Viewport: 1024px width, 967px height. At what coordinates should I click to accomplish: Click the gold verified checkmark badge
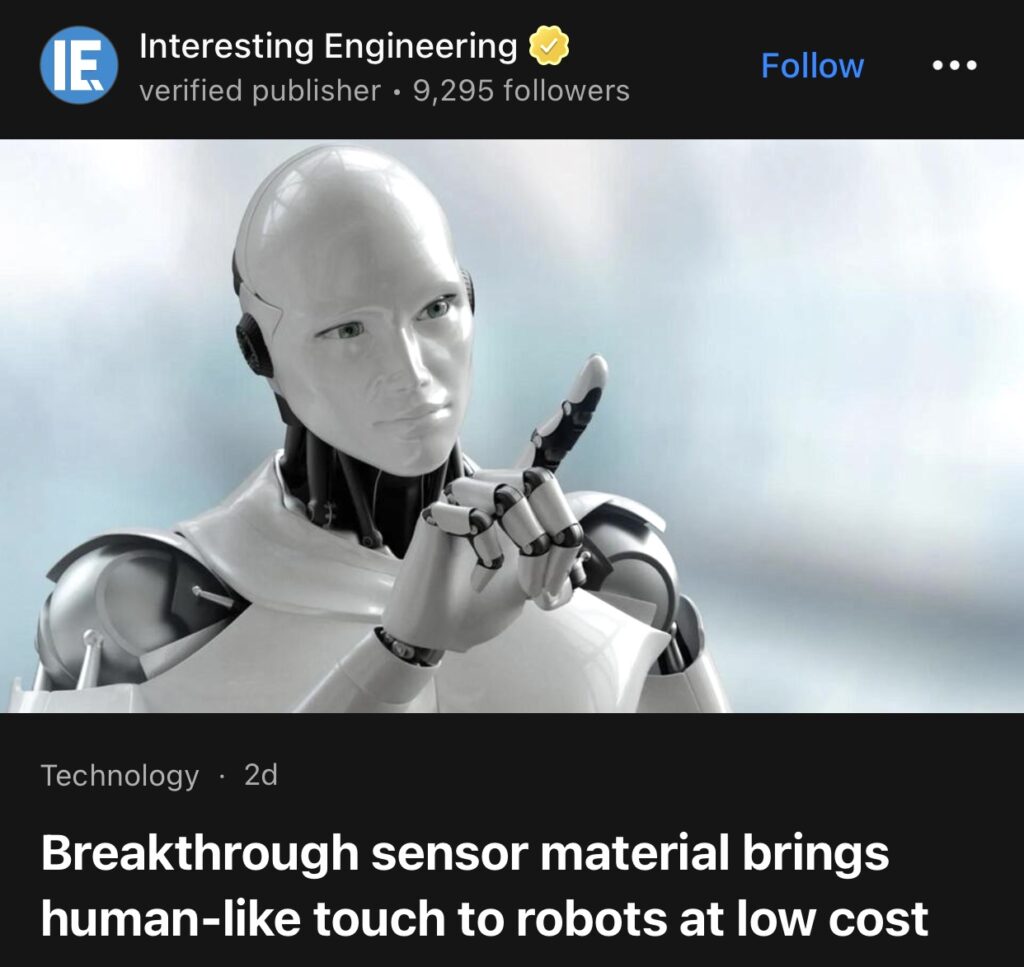click(x=549, y=46)
